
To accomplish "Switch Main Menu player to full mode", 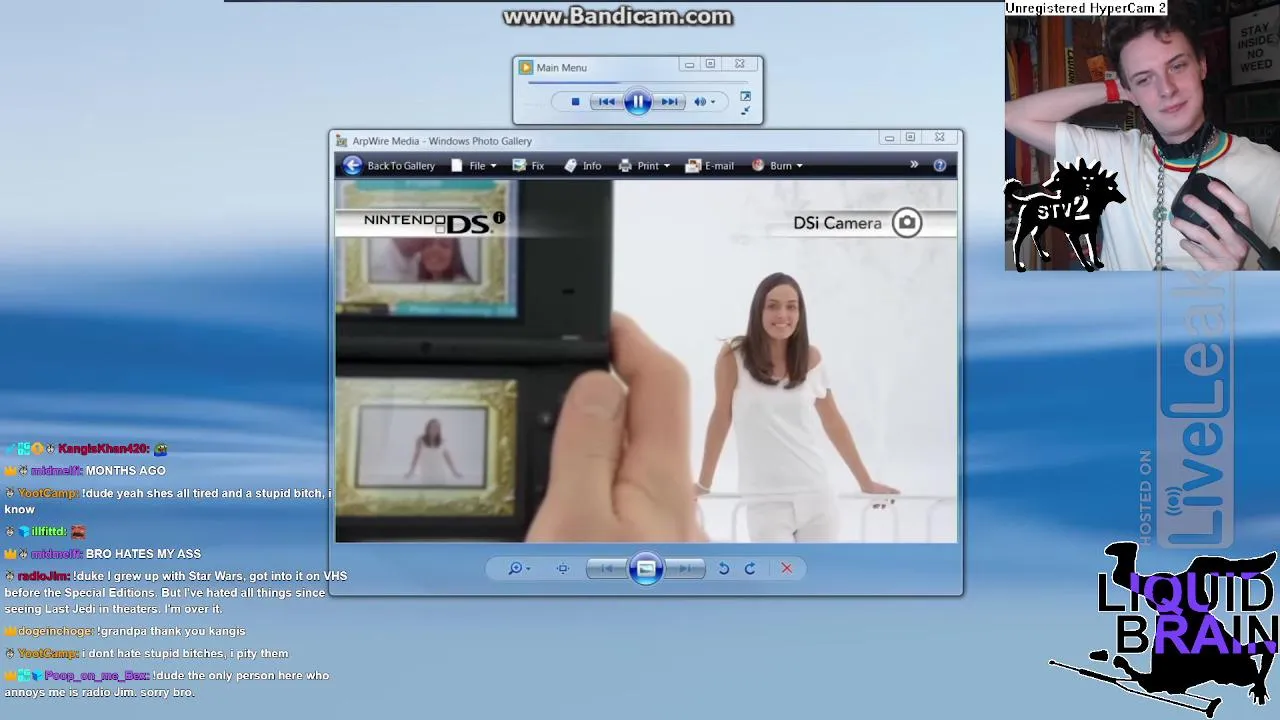I will 745,96.
